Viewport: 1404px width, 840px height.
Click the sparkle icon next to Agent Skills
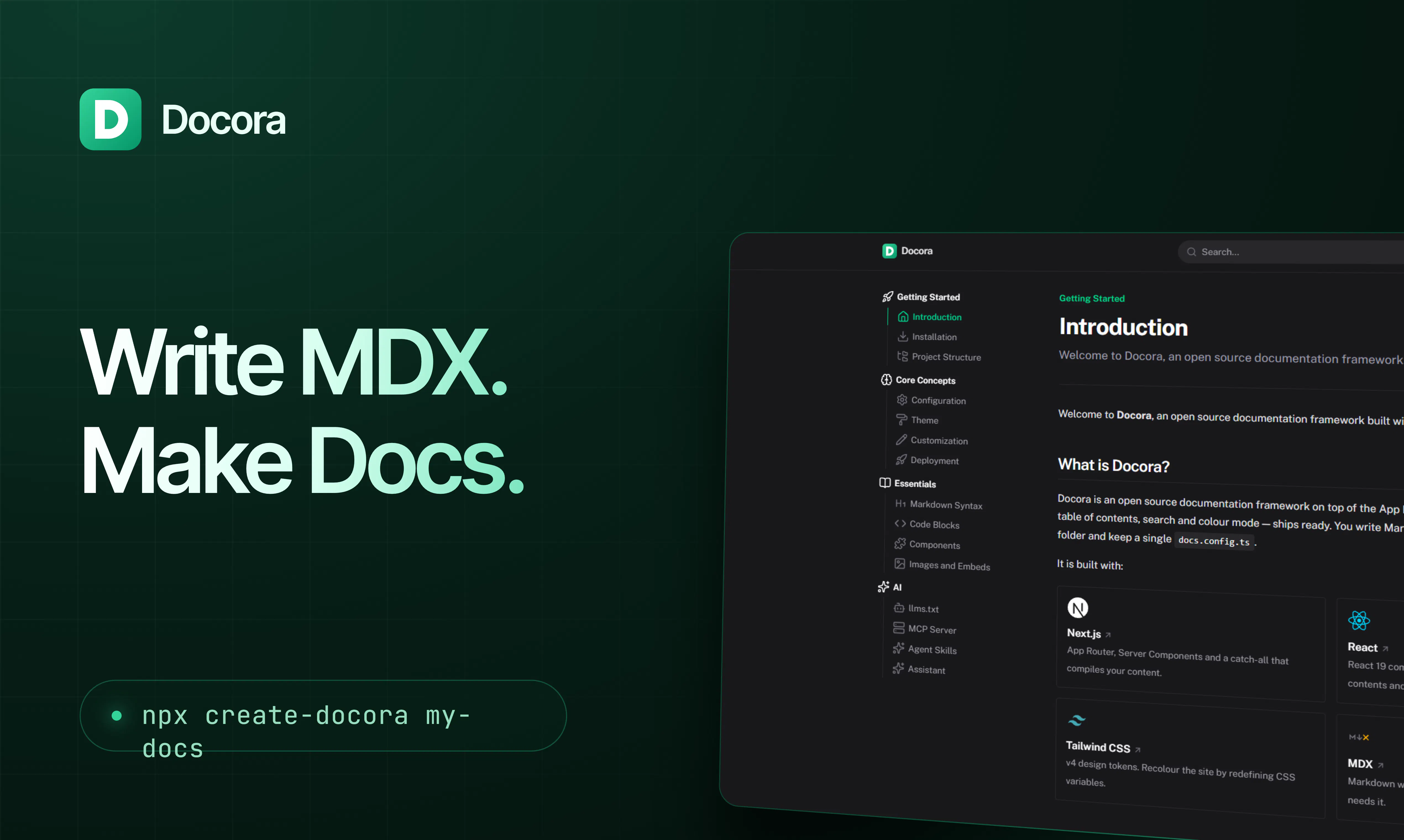tap(899, 649)
